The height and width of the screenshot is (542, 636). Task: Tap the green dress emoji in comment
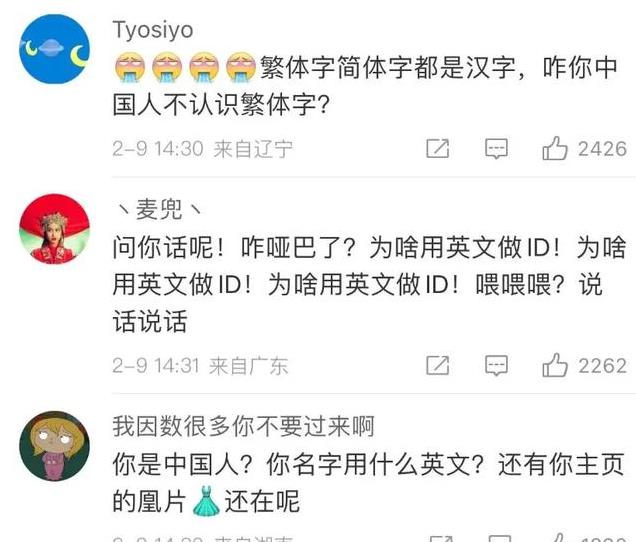point(206,501)
